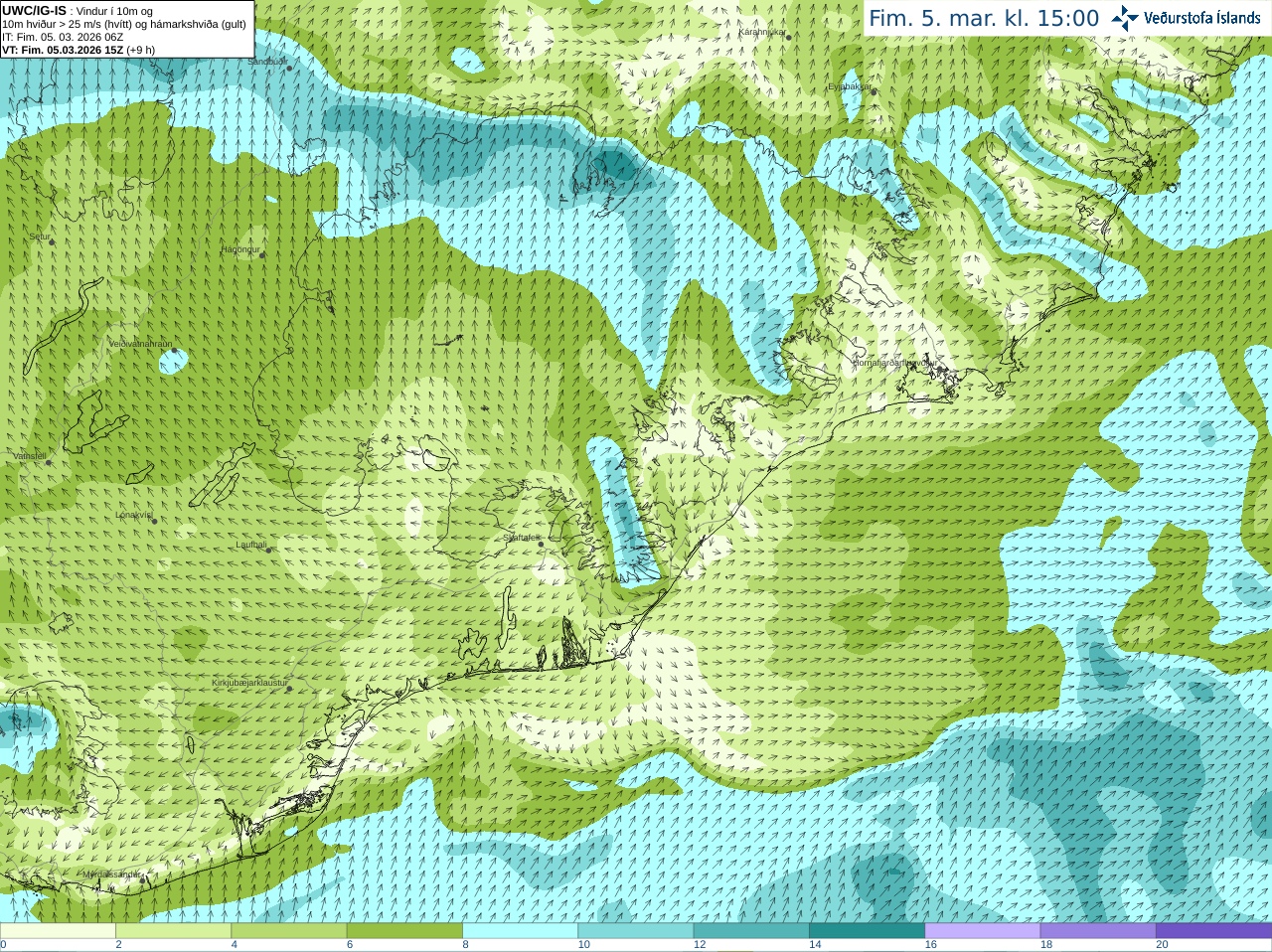Screen dimensions: 1272x952
Task: Click the legend value '0'
Action: pyautogui.click(x=3, y=945)
